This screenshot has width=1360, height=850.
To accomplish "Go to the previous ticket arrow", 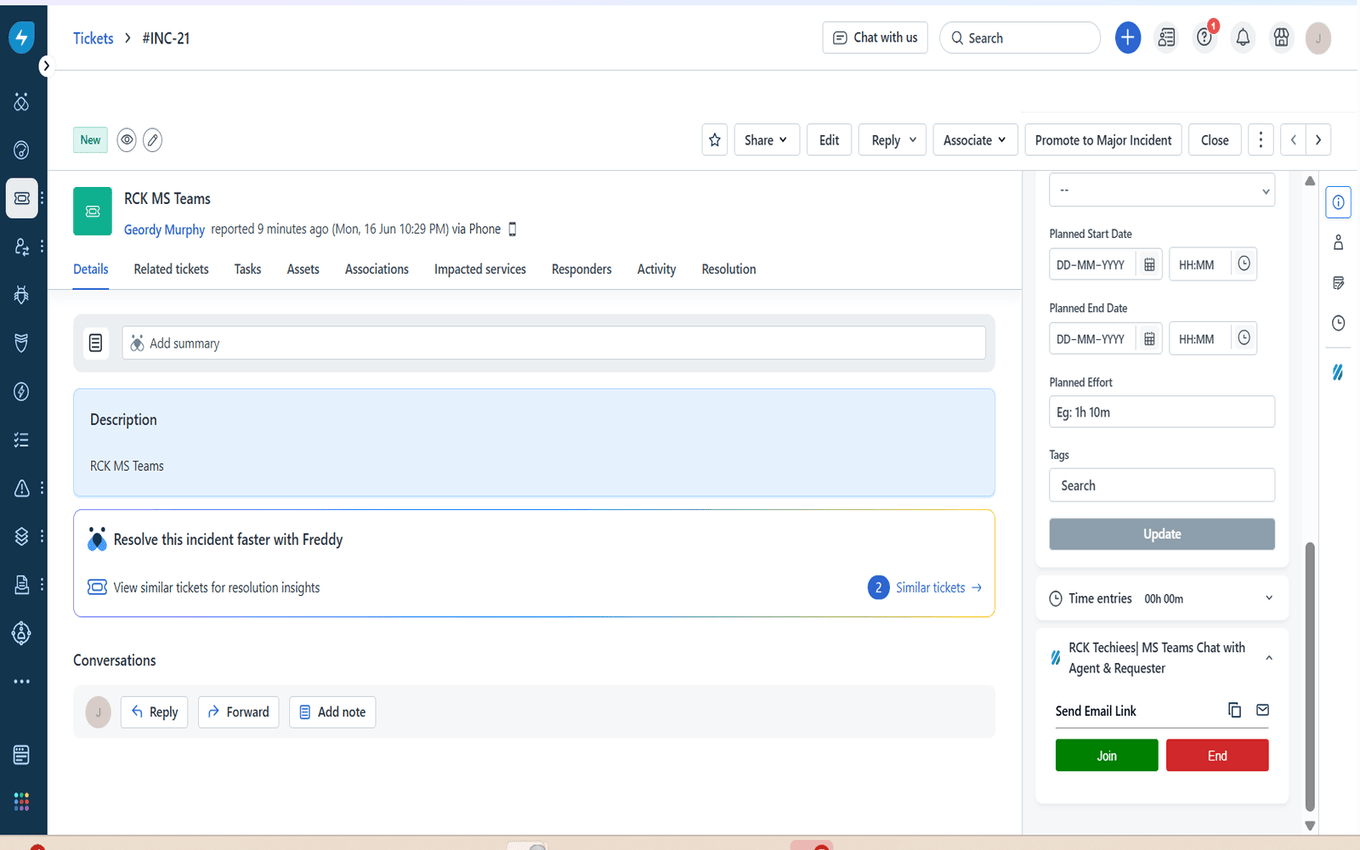I will tap(1293, 140).
